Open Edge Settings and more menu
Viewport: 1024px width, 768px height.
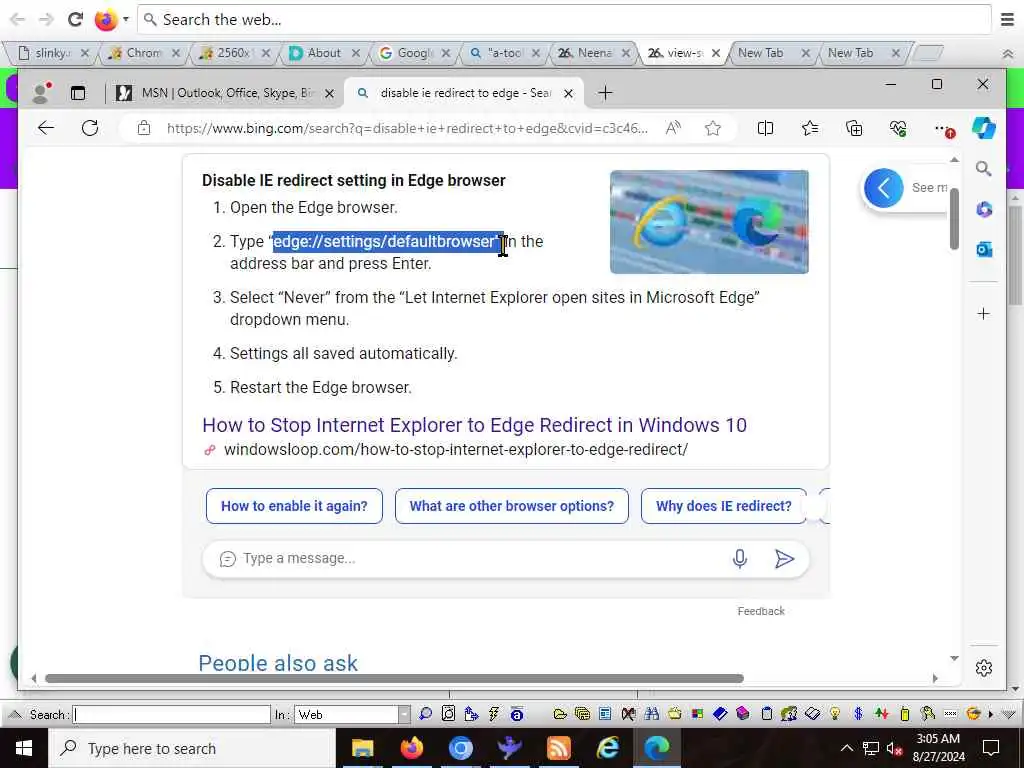pyautogui.click(x=943, y=129)
